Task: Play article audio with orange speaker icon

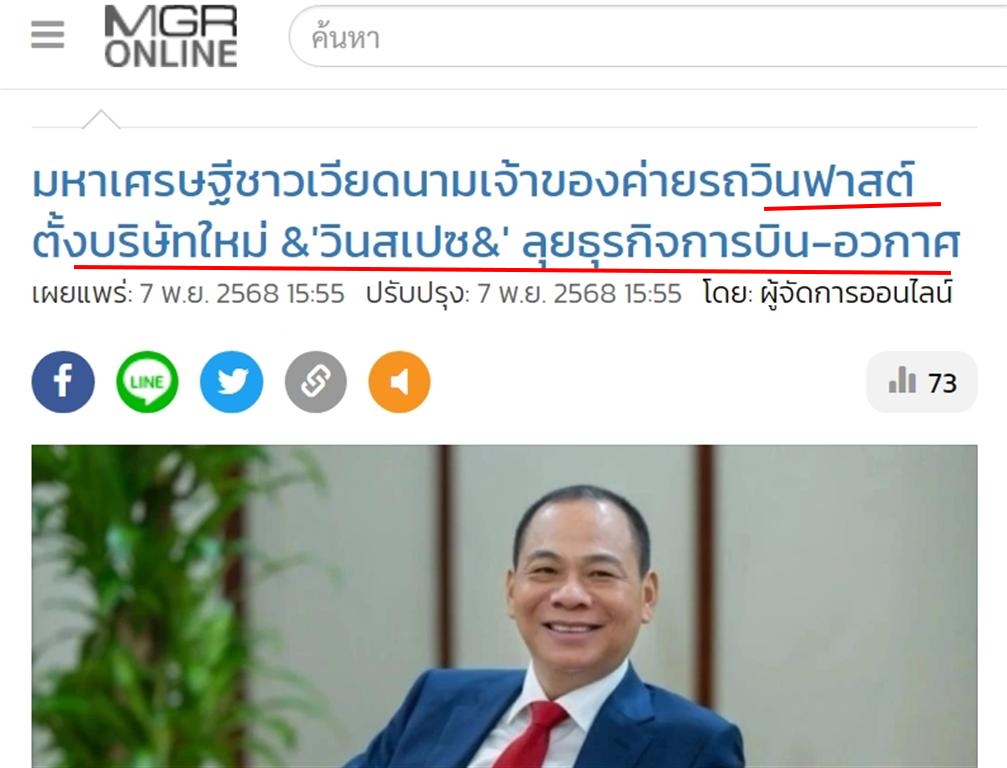Action: (399, 382)
